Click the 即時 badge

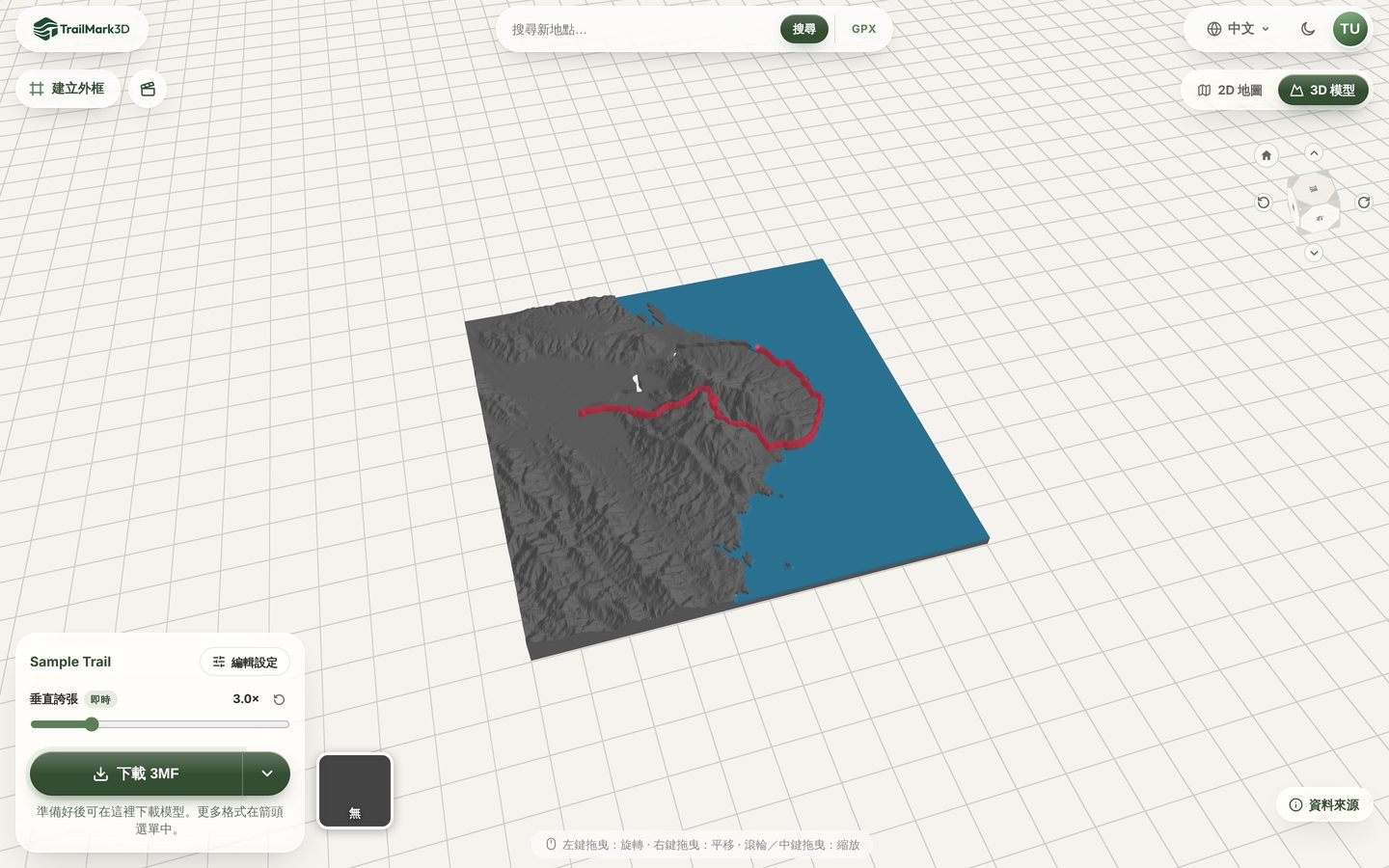(100, 699)
